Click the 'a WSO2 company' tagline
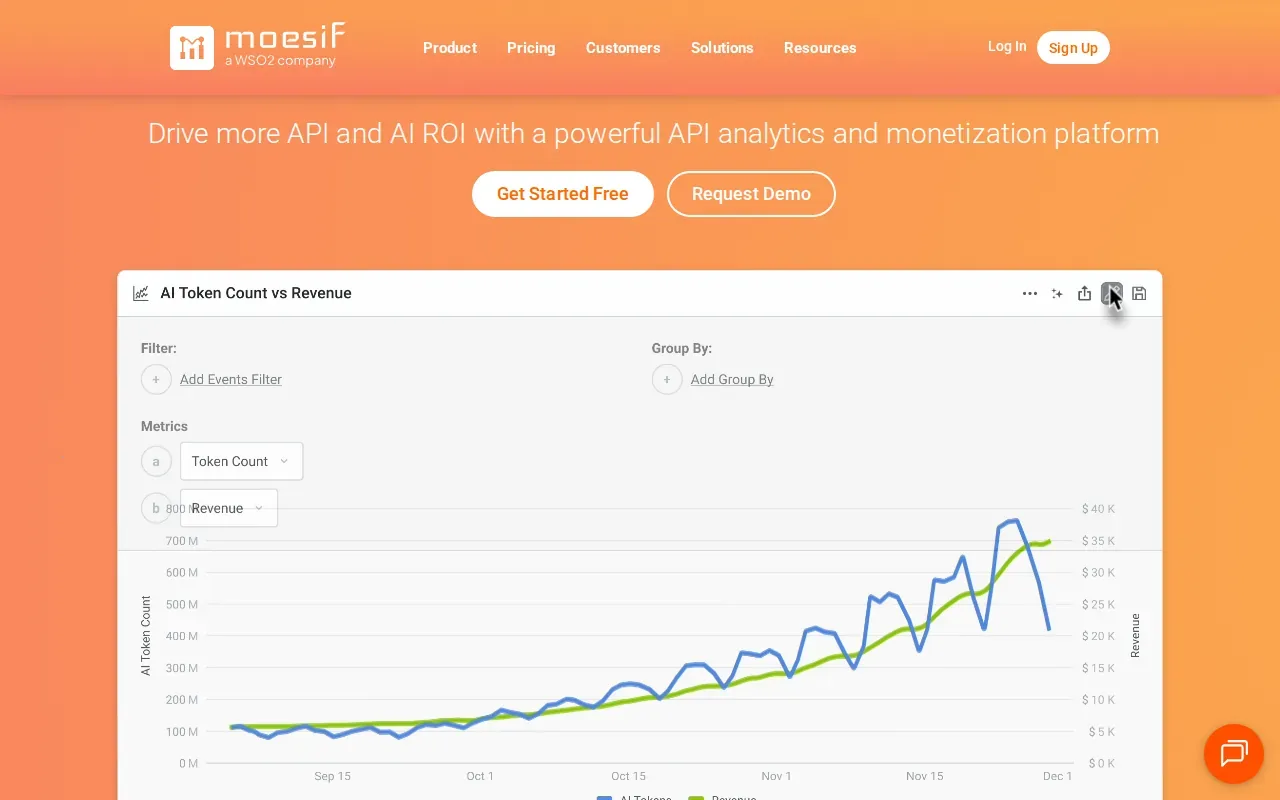The width and height of the screenshot is (1280, 800). pos(280,61)
